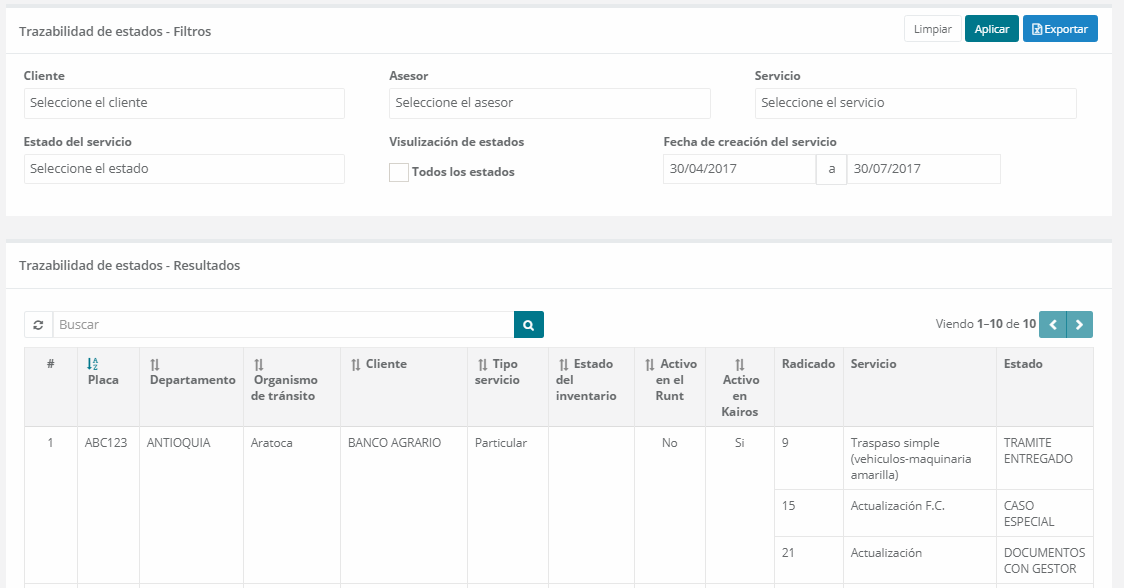Open the Cliente selection dropdown
Viewport: 1124px width, 588px height.
[184, 103]
